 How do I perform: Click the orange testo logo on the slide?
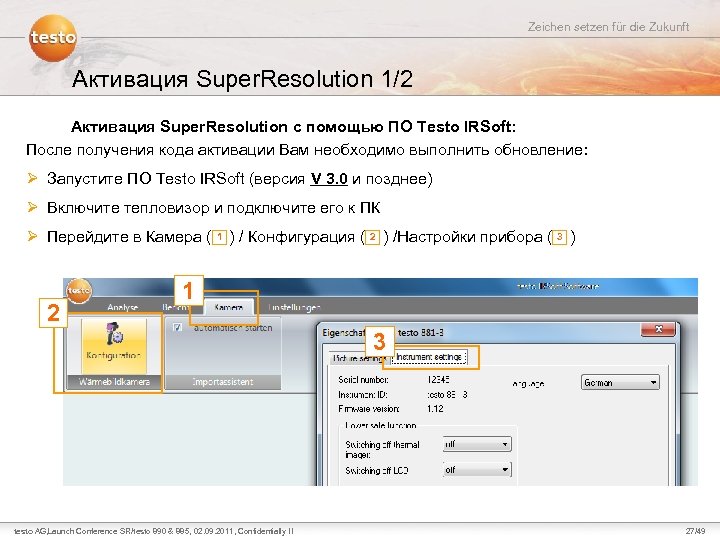click(x=53, y=38)
